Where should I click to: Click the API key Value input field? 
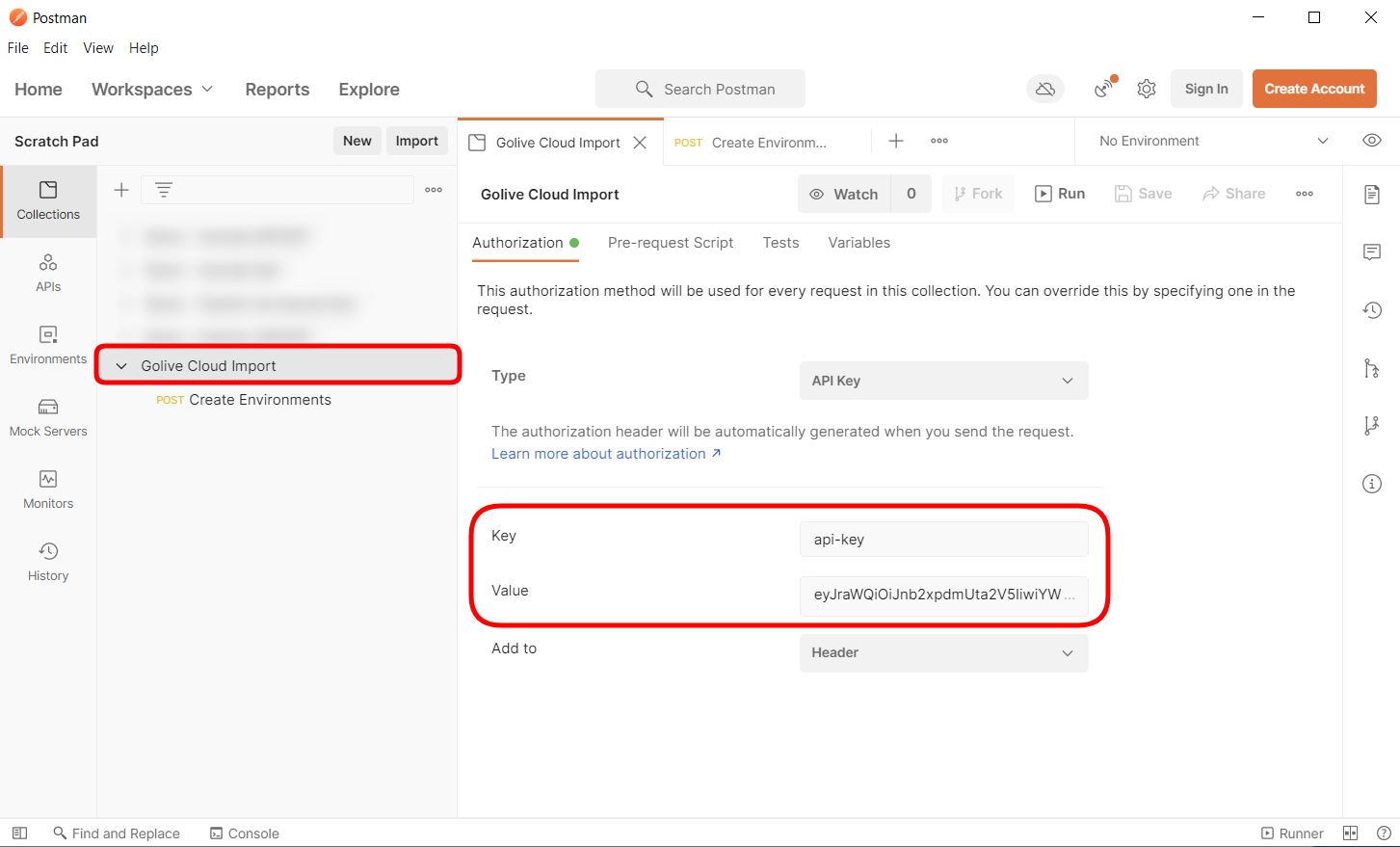pos(942,595)
